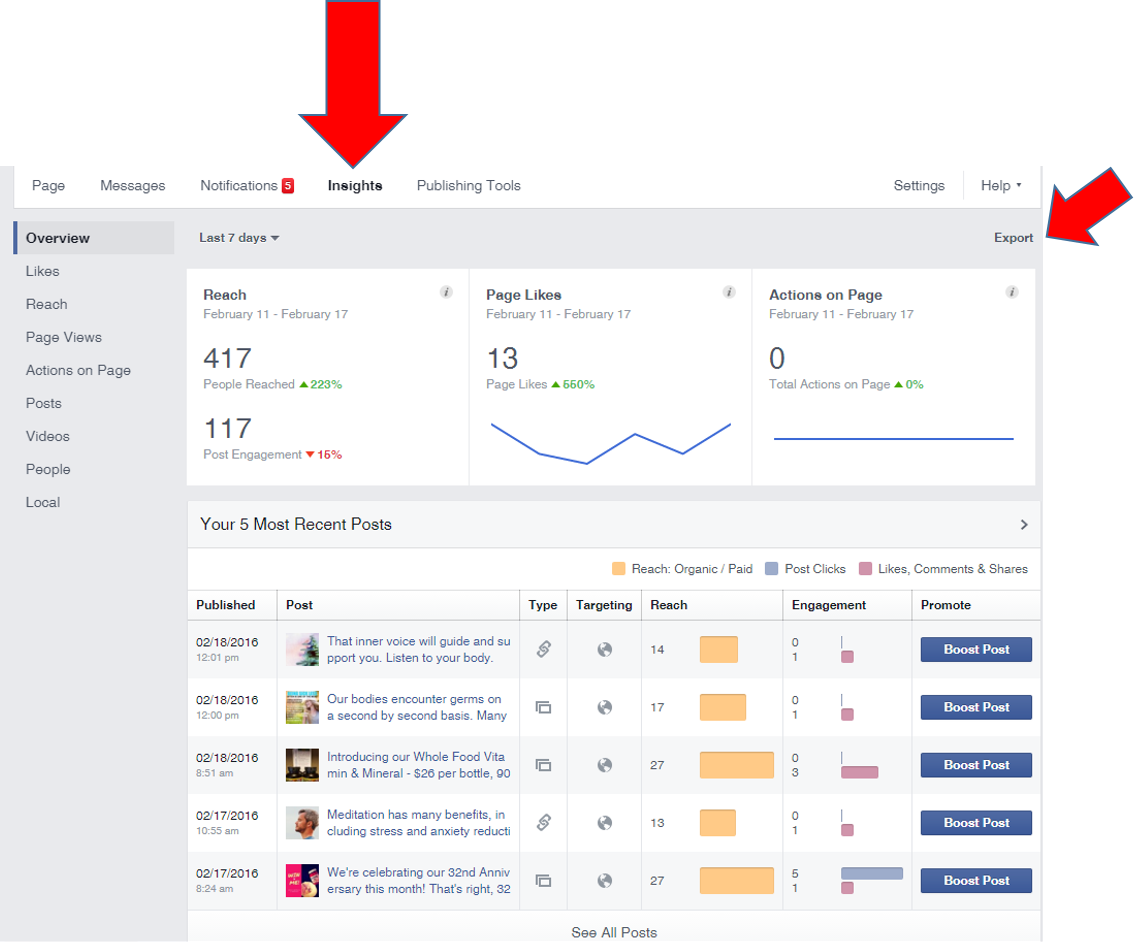Click the globe targeting icon for germs post
The image size is (1134, 942).
pos(604,707)
